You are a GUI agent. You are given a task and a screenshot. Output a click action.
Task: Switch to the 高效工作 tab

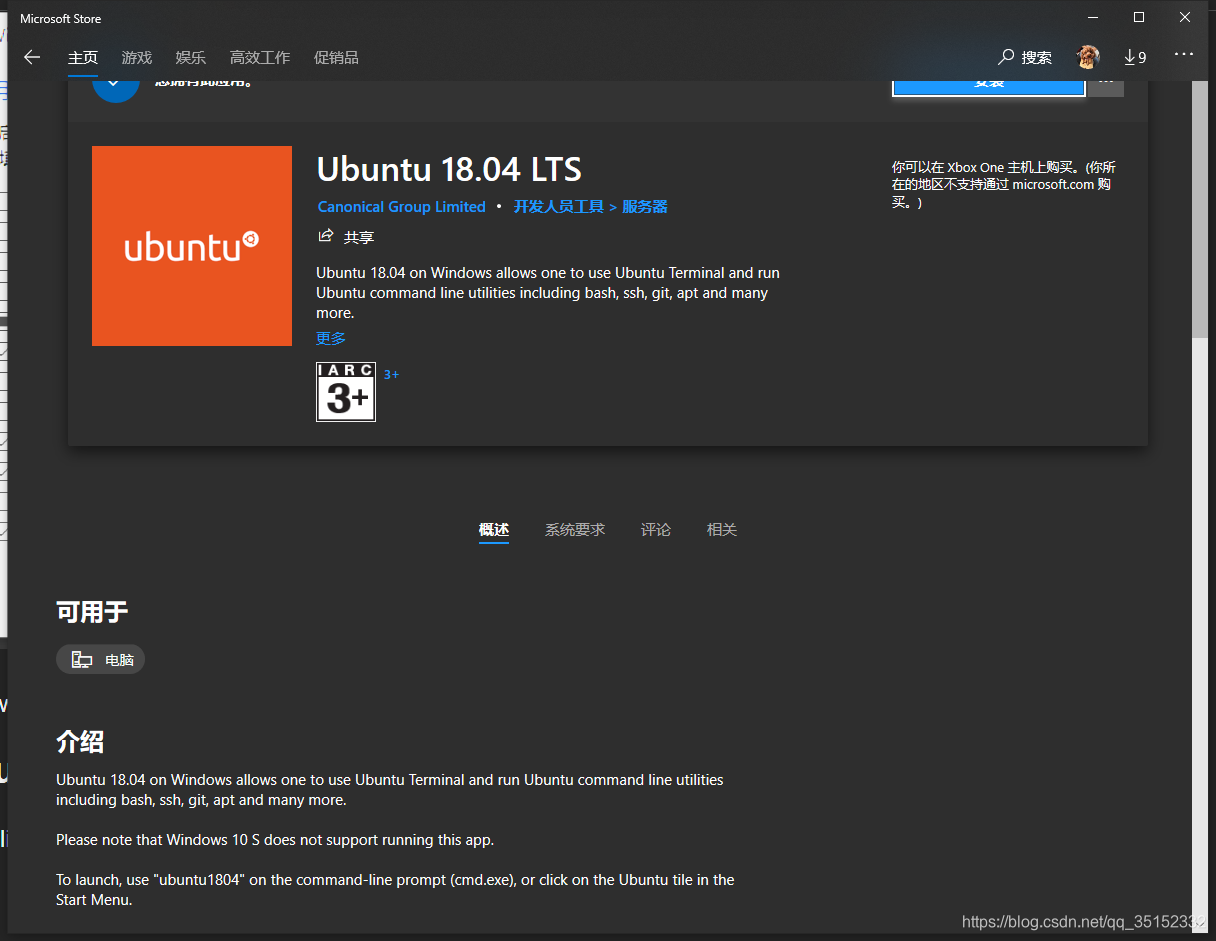coord(260,57)
